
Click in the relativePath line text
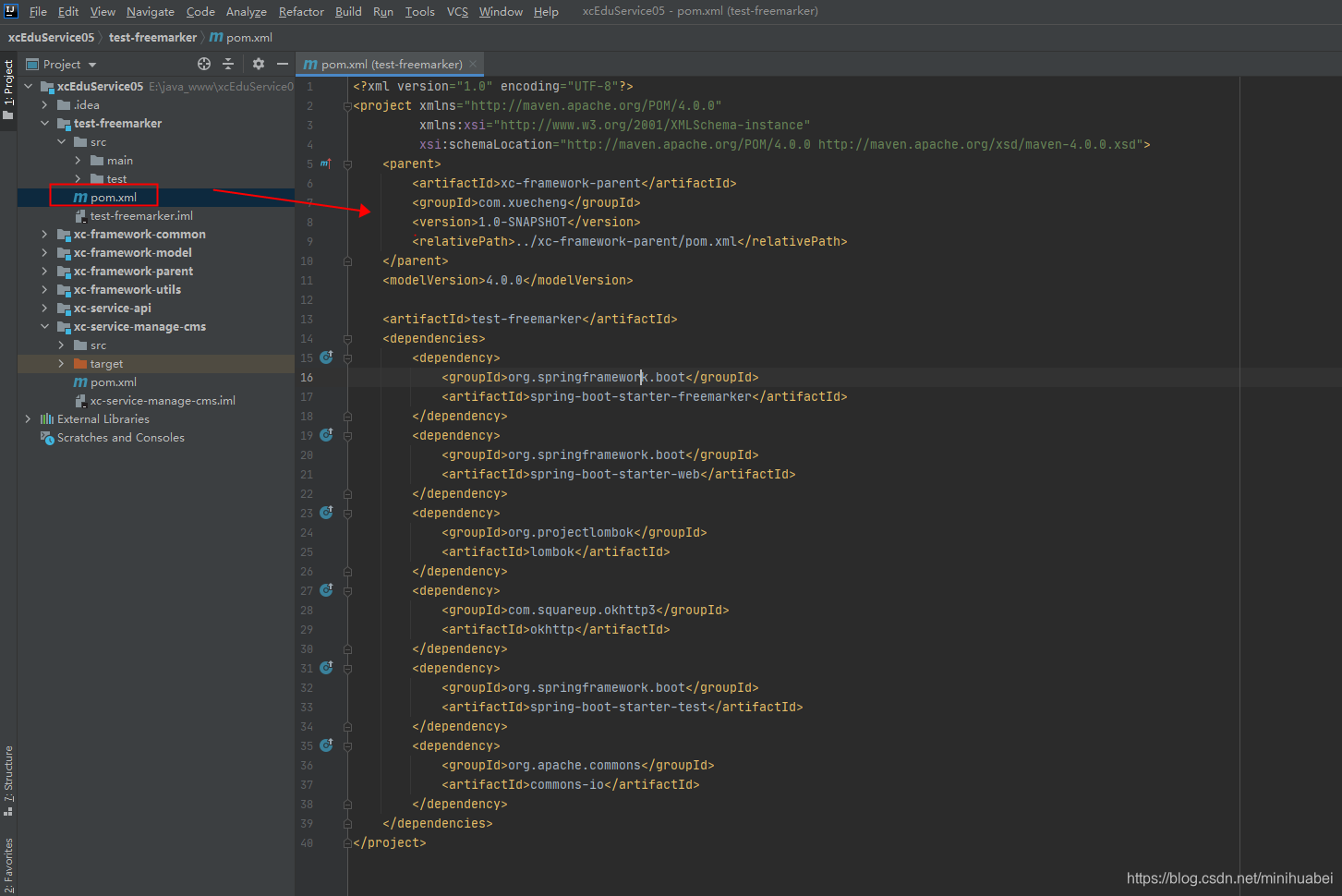(630, 241)
